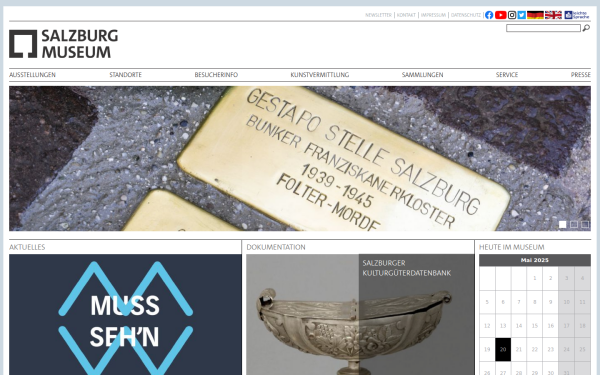Click the Gestapo Stelle Salzburg banner image
The height and width of the screenshot is (375, 600).
pos(300,158)
